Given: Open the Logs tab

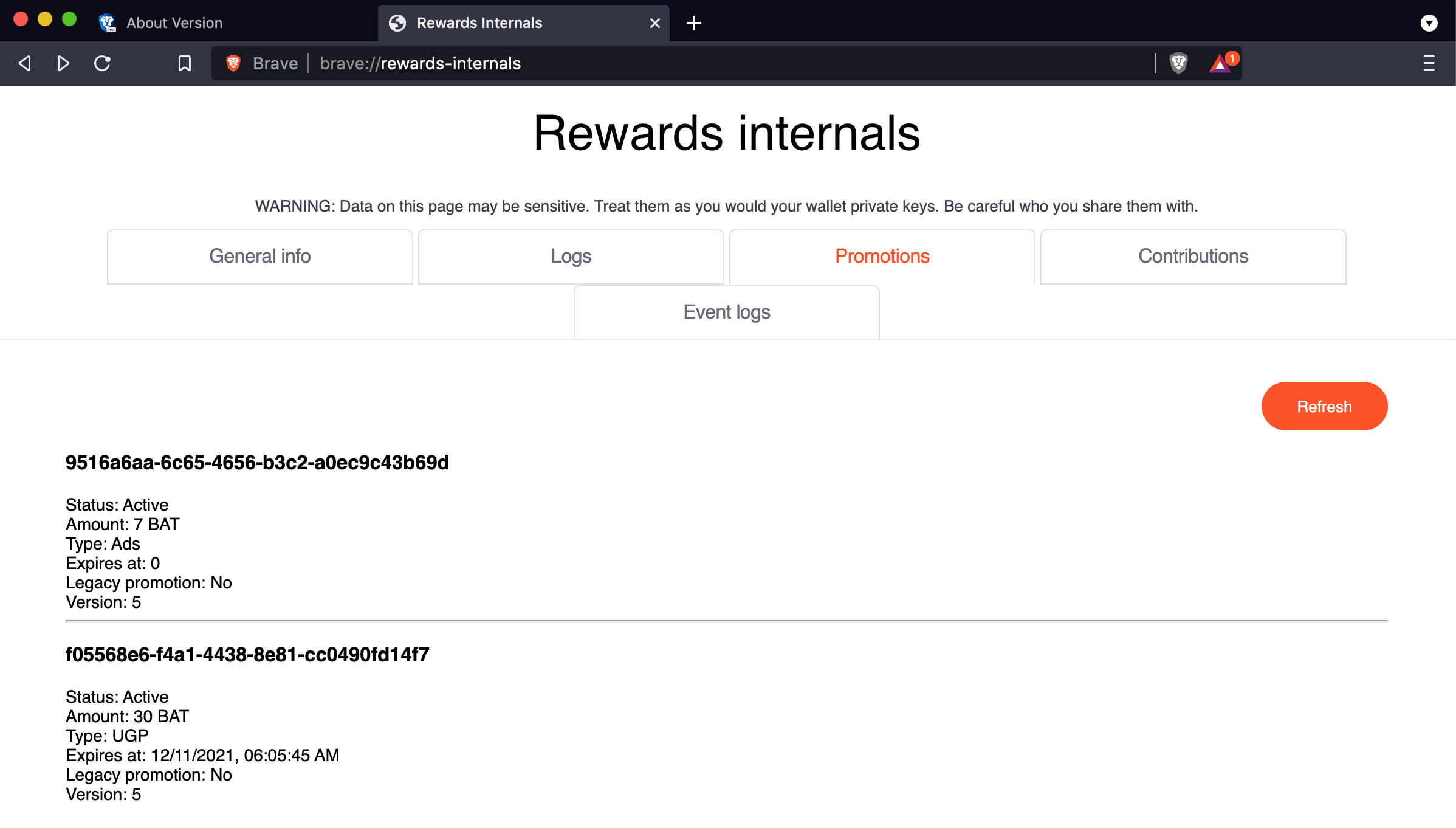Looking at the screenshot, I should [570, 256].
